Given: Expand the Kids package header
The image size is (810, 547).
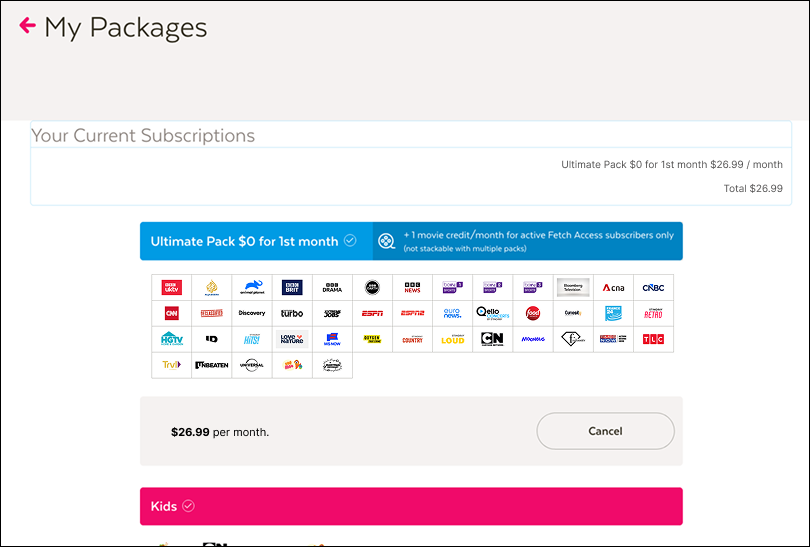Looking at the screenshot, I should point(411,506).
